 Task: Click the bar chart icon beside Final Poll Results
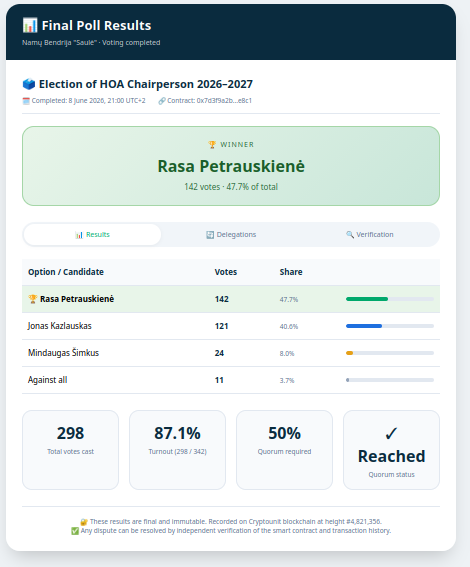pyautogui.click(x=30, y=26)
